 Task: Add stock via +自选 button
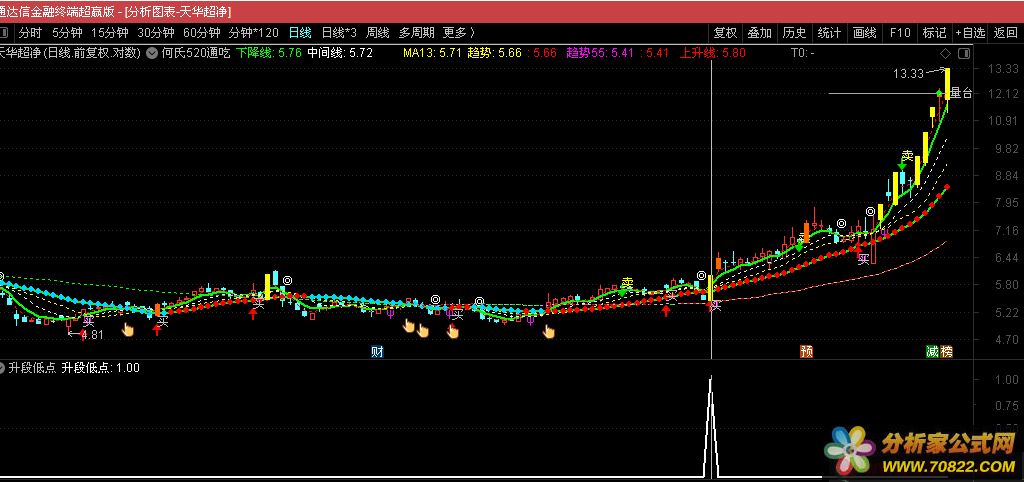[x=969, y=32]
